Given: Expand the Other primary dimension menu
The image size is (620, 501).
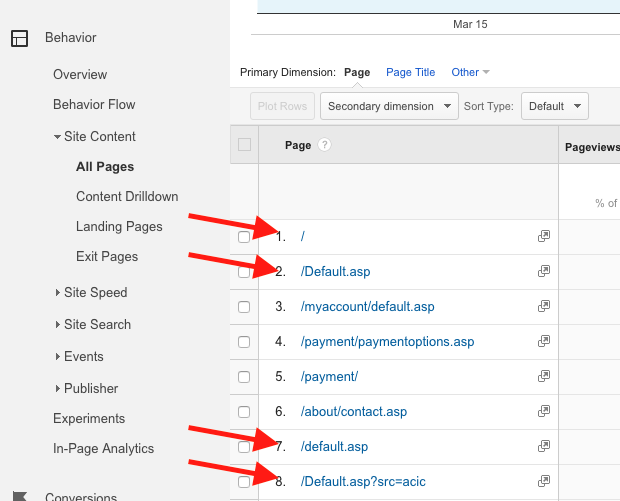Looking at the screenshot, I should click(470, 72).
